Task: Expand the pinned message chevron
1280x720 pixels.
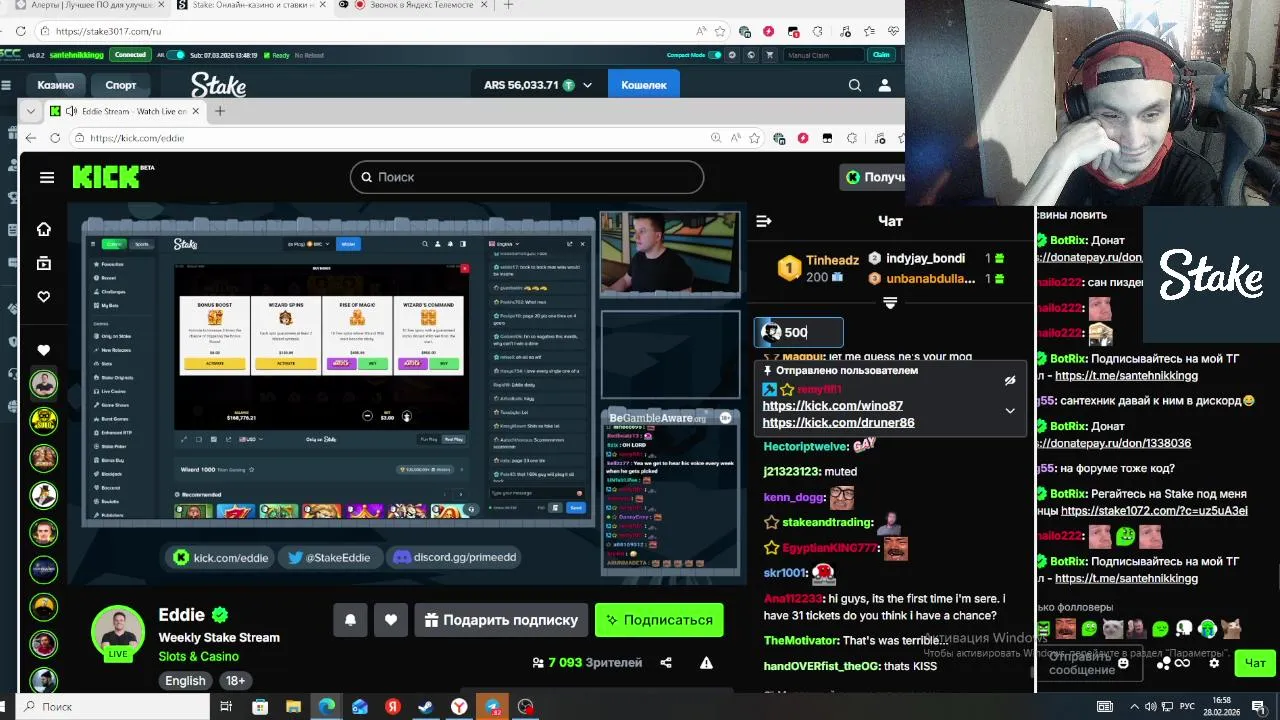Action: [1010, 410]
